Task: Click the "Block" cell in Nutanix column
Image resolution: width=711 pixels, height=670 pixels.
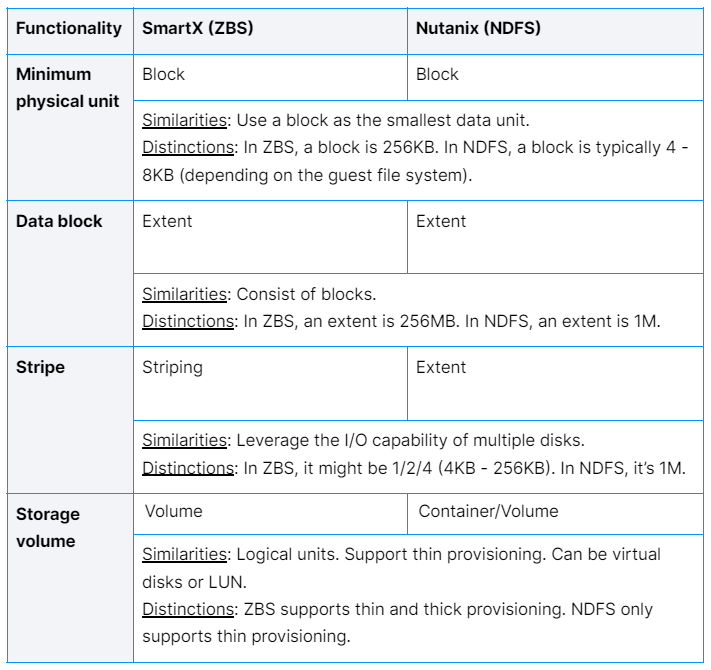Action: (437, 74)
